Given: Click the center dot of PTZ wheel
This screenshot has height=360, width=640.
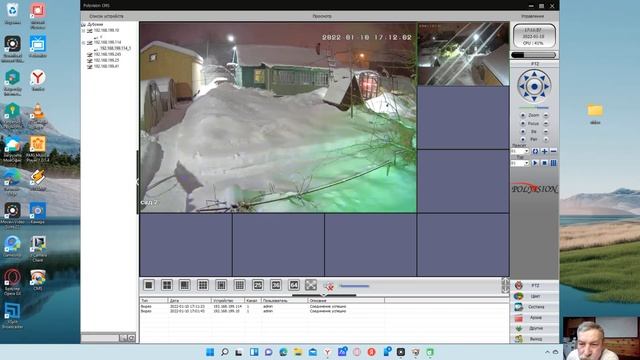Looking at the screenshot, I should pyautogui.click(x=534, y=87).
